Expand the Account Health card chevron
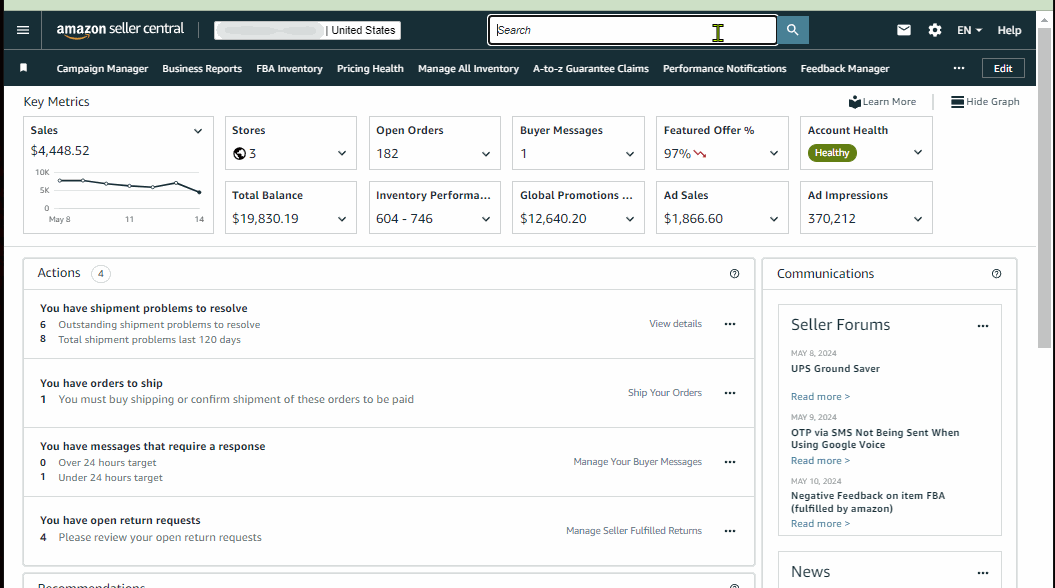Image resolution: width=1055 pixels, height=588 pixels. [x=918, y=153]
